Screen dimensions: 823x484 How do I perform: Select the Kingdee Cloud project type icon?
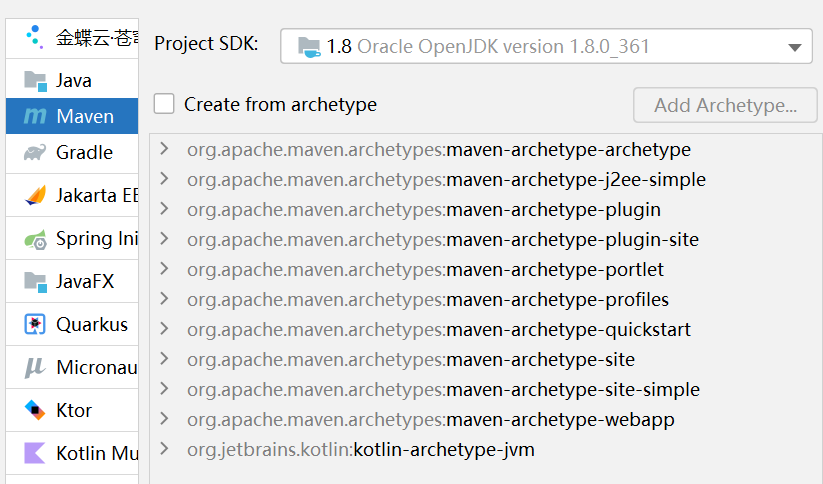coord(35,37)
